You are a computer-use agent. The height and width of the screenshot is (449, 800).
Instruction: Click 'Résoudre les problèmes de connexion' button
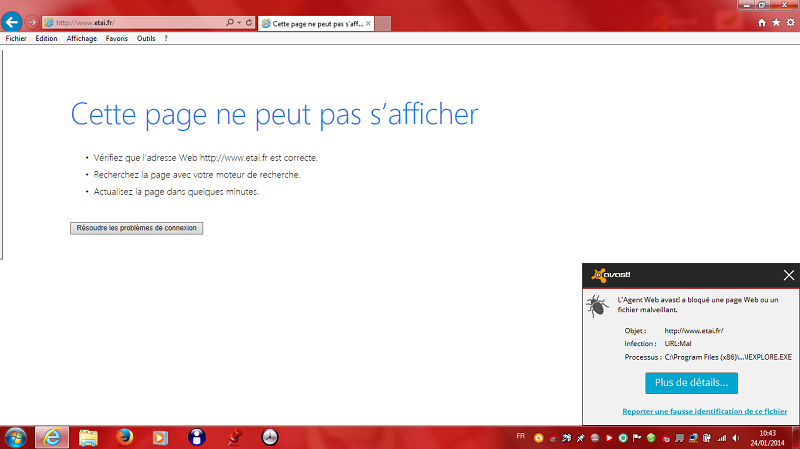pos(136,228)
